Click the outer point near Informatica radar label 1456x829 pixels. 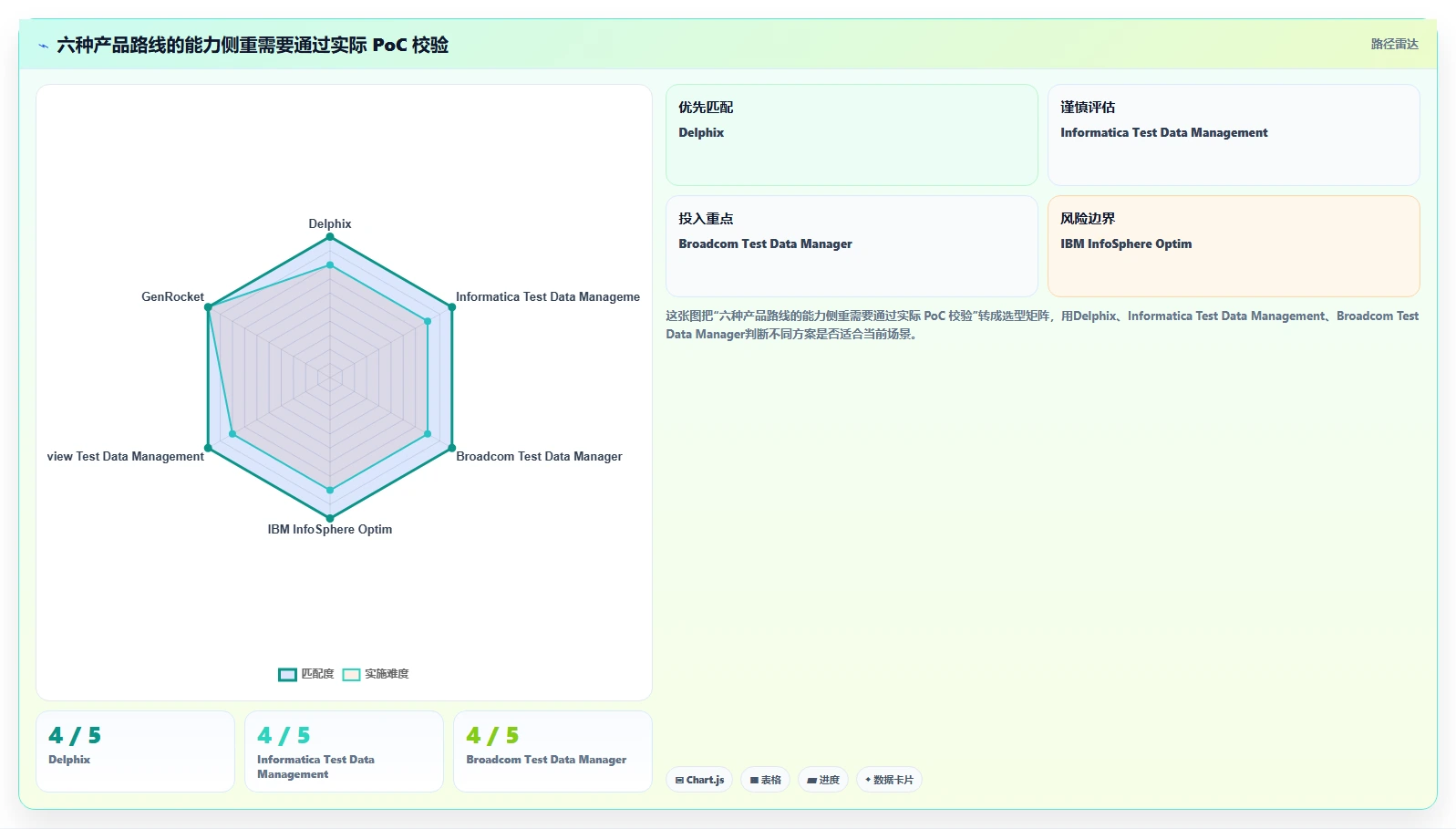point(451,307)
